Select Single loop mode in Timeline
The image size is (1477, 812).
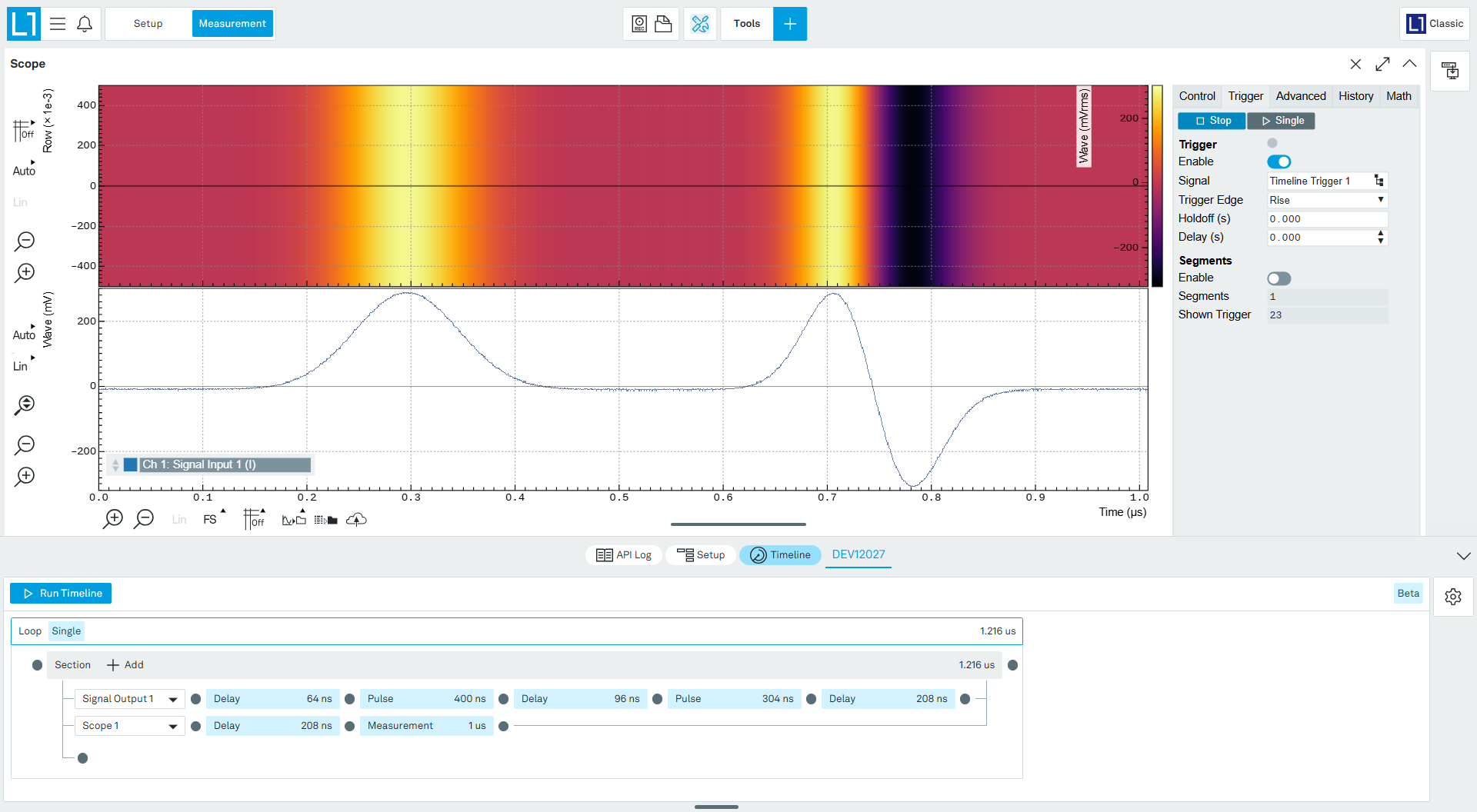click(66, 631)
